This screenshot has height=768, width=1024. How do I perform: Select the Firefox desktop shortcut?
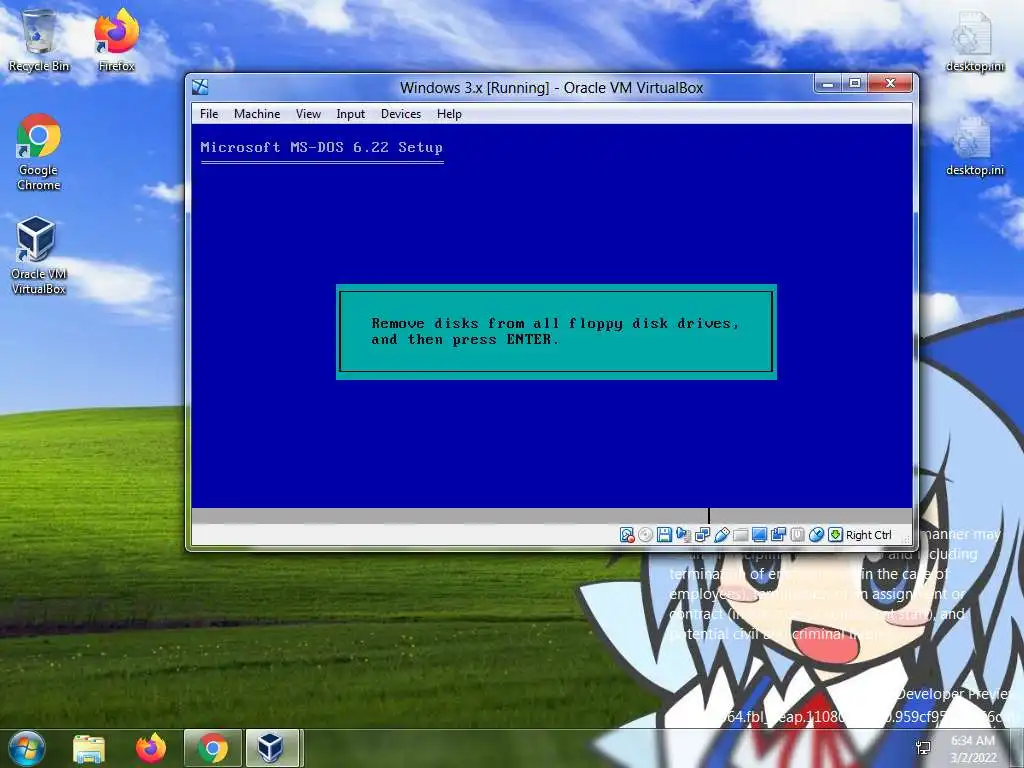[116, 40]
